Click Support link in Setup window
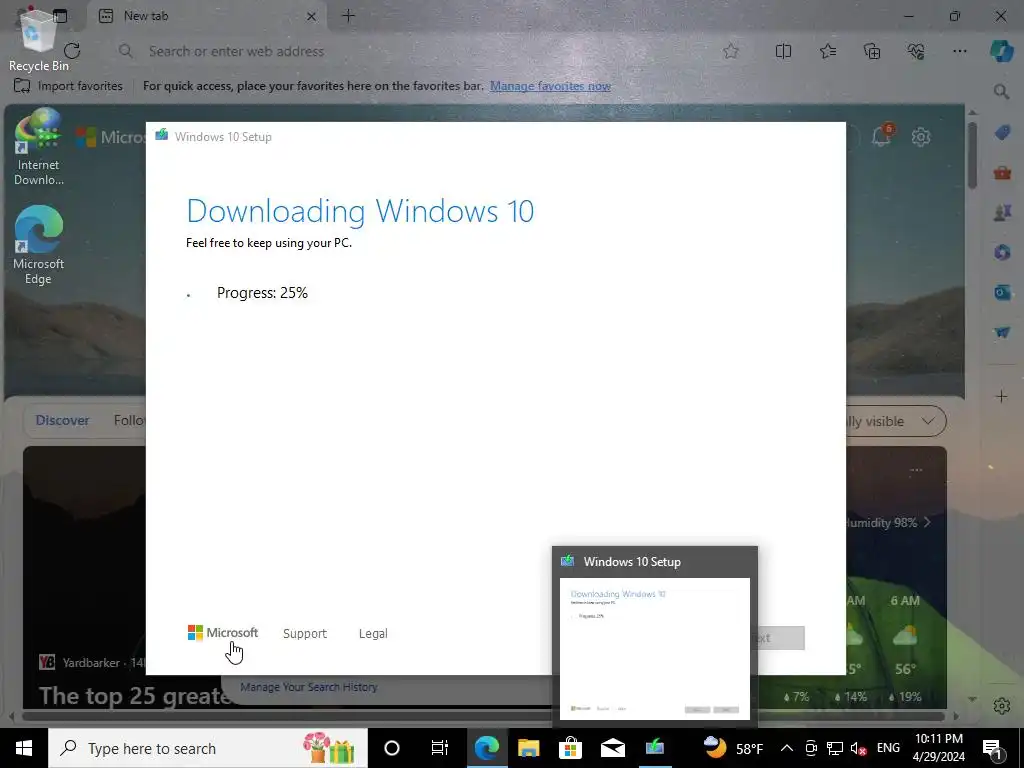1024x768 pixels. tap(305, 633)
